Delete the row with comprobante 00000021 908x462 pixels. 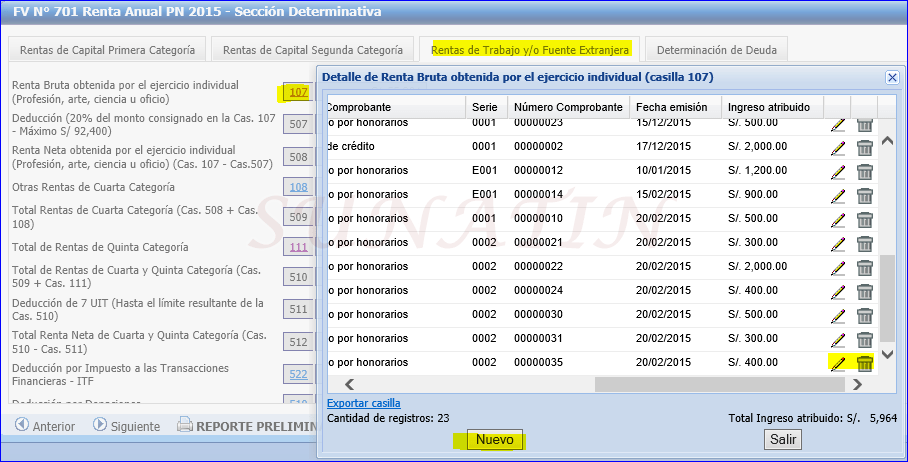pos(865,244)
